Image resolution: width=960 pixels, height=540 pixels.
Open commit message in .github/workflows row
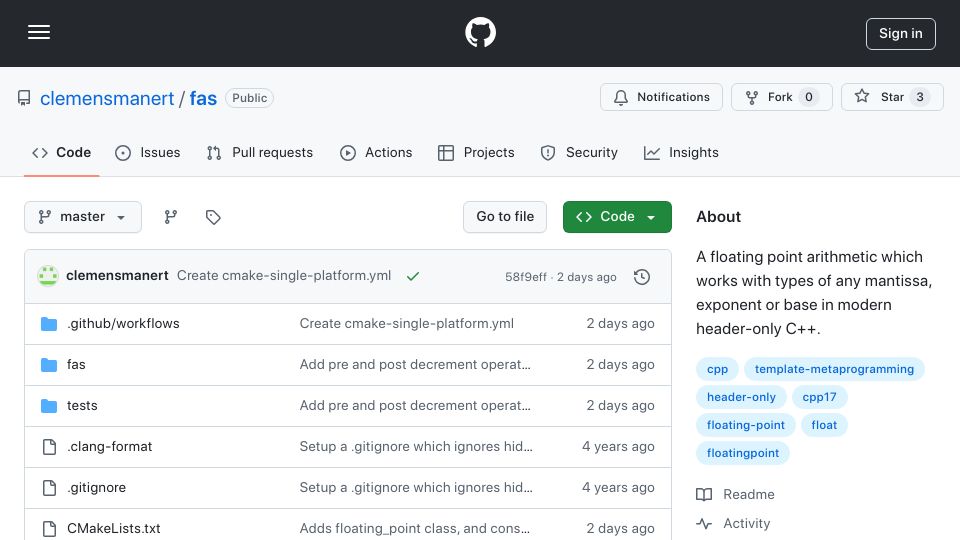(407, 323)
